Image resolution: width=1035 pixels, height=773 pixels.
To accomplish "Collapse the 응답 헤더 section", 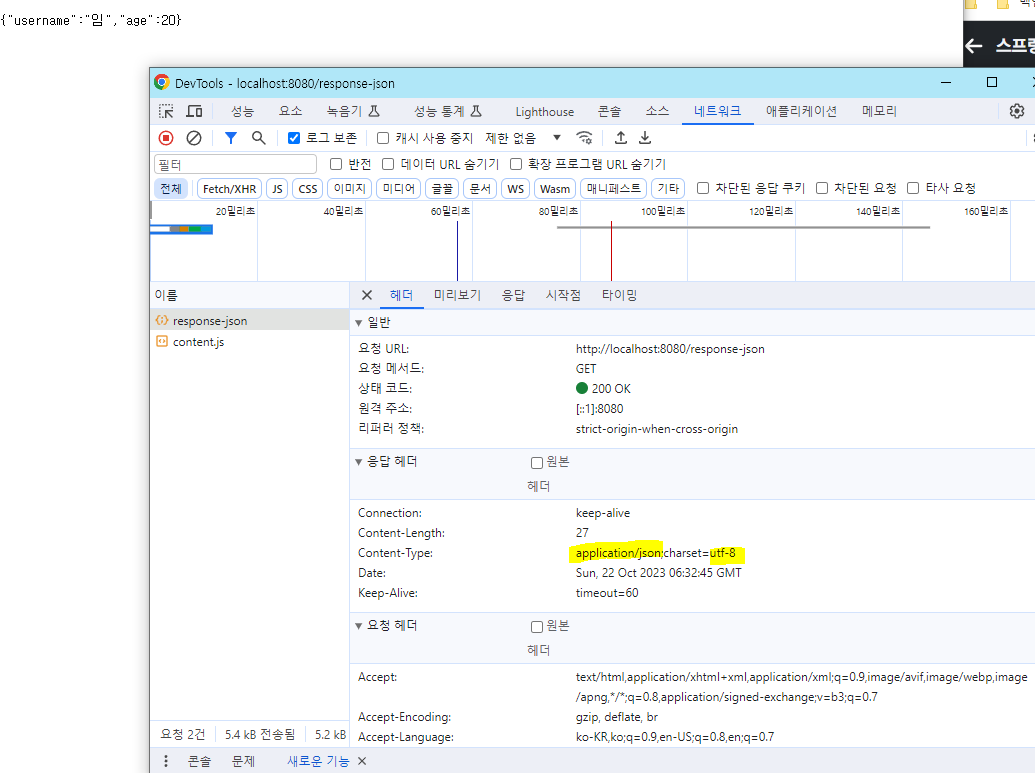I will [x=359, y=462].
